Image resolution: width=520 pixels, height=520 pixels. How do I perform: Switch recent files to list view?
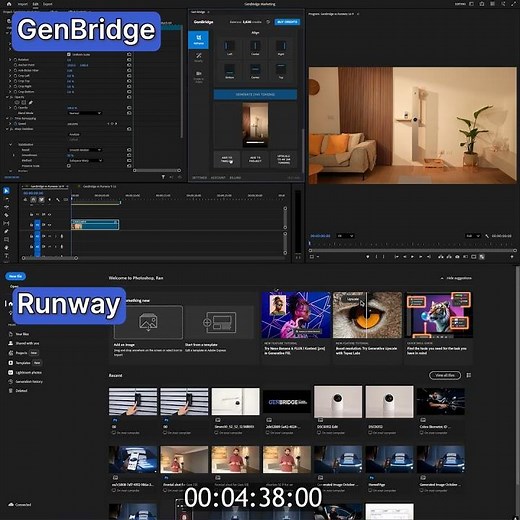(469, 375)
